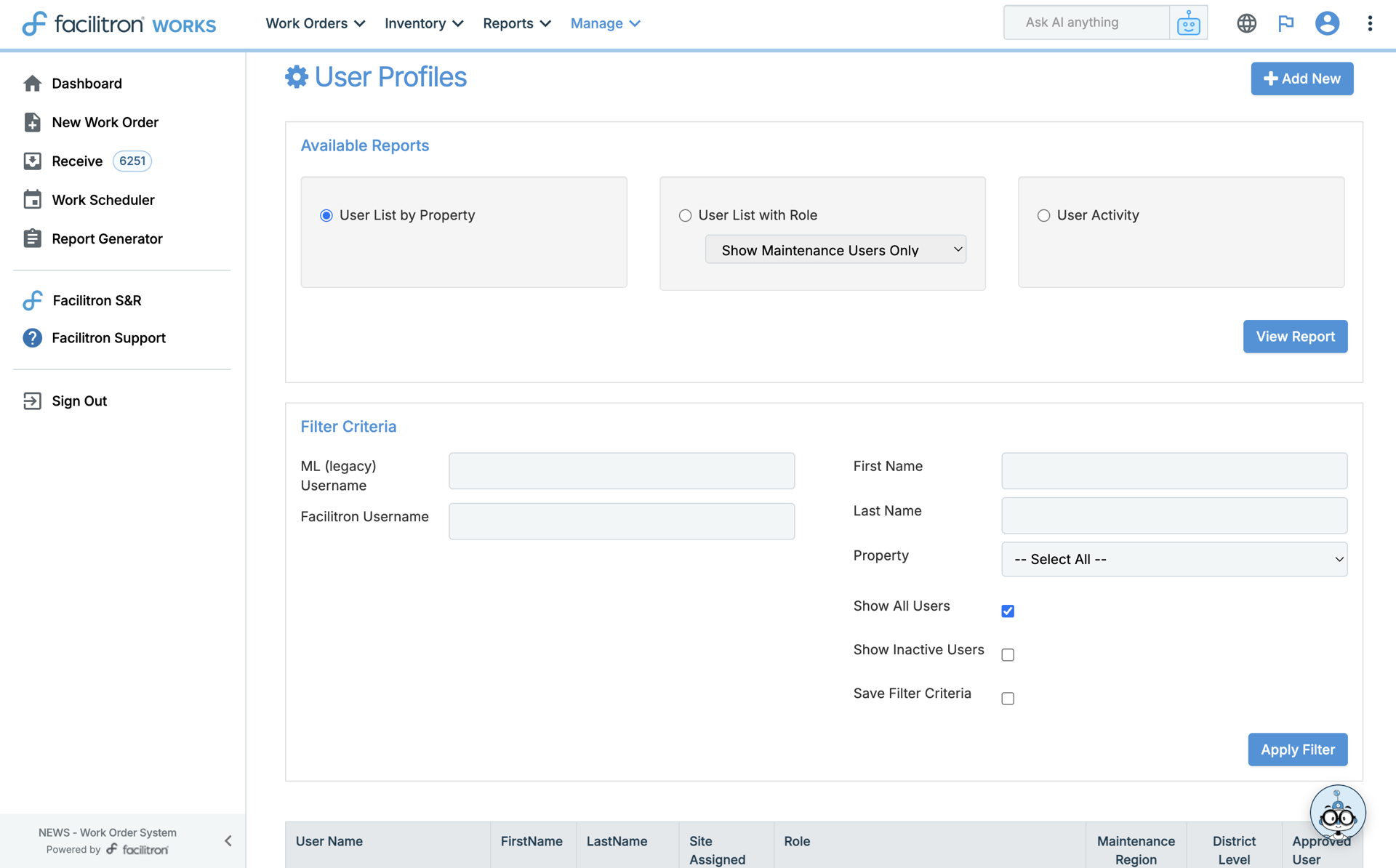Select the User Activity radio option
1396x868 pixels.
[1043, 216]
